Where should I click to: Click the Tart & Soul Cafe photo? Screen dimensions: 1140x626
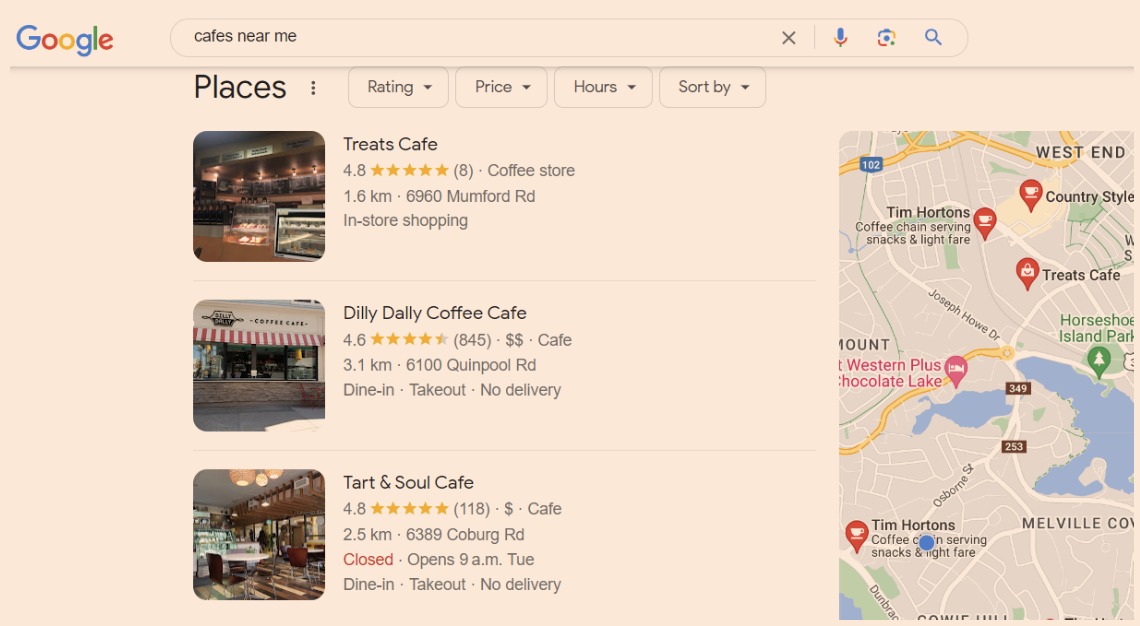259,534
